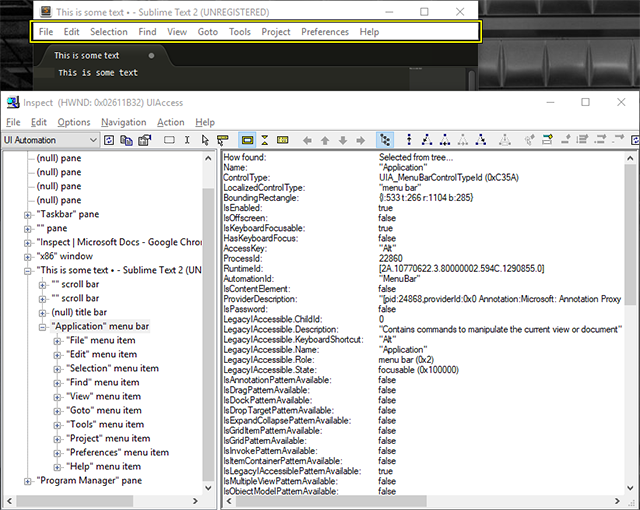Click the Inspect app icon in its title bar
640x510 pixels.
(x=13, y=102)
